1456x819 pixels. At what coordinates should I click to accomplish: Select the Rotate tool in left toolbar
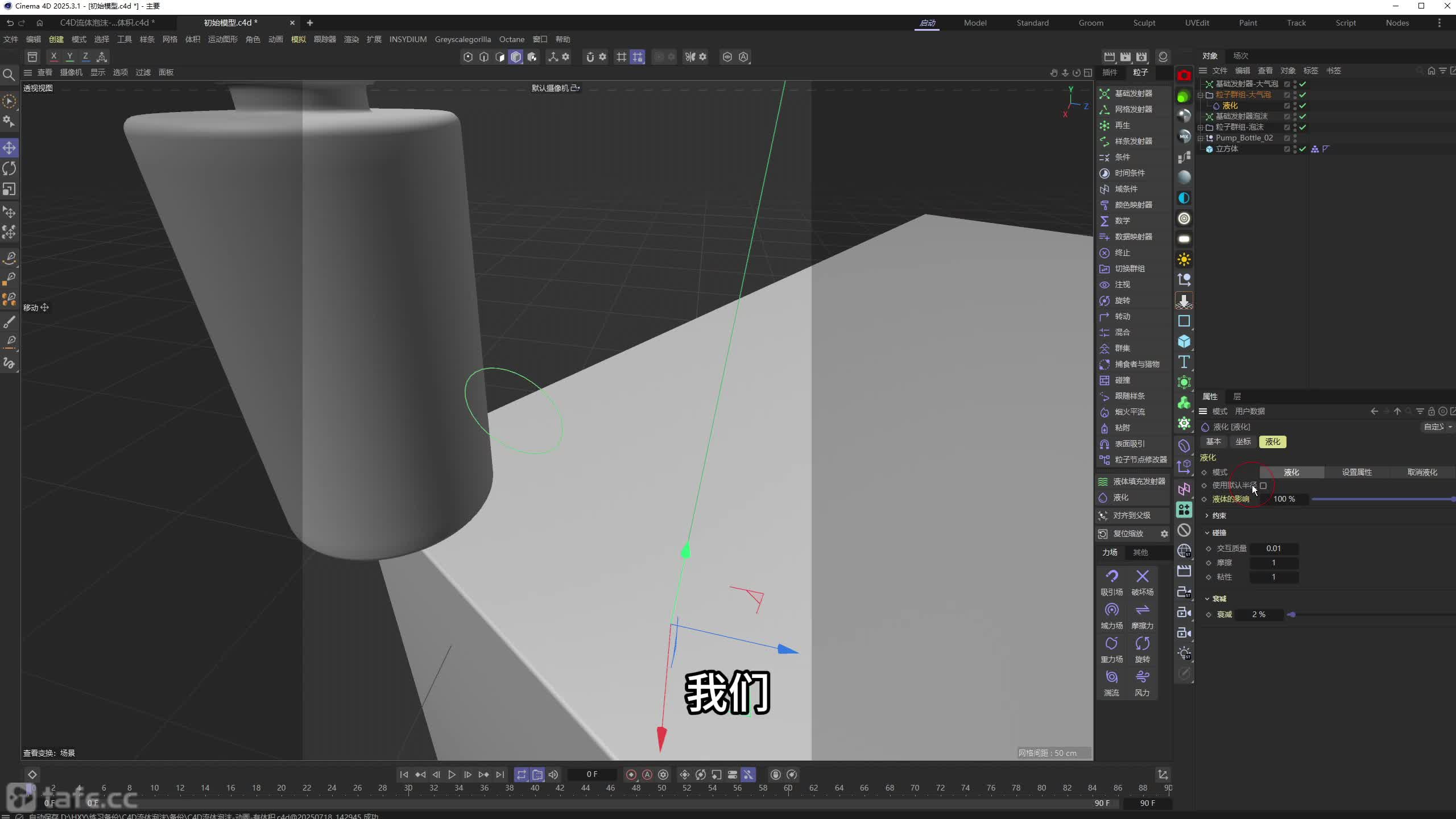[x=9, y=168]
